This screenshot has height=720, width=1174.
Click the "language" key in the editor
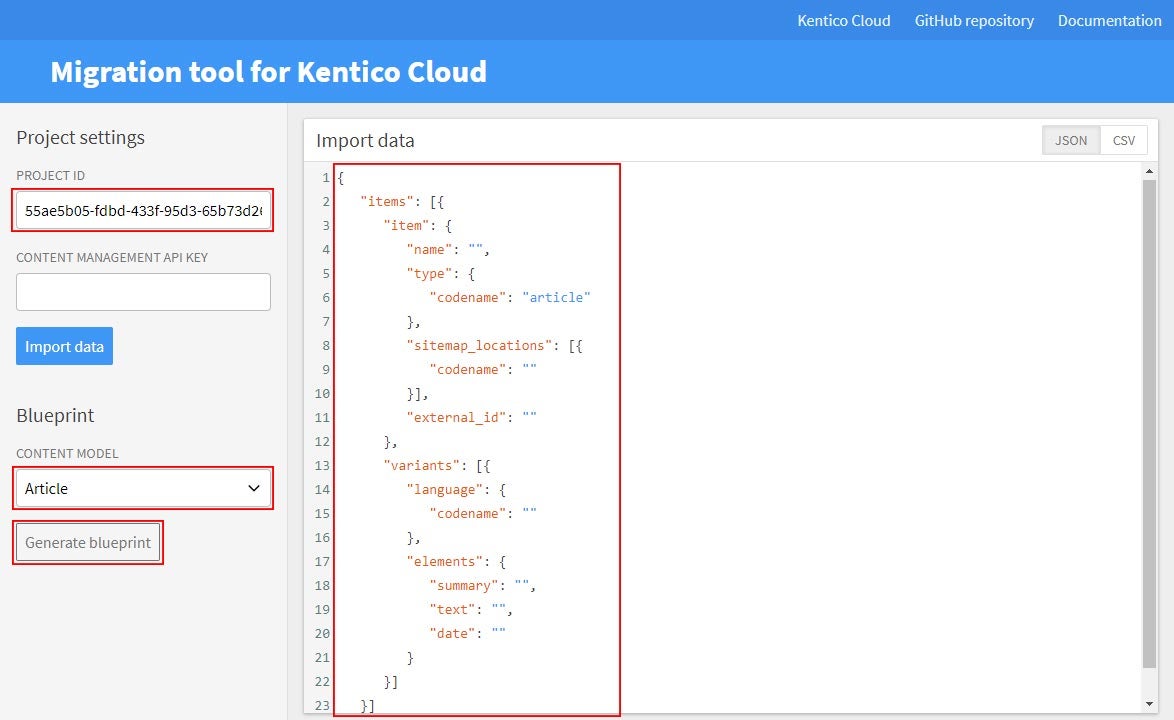pos(445,489)
